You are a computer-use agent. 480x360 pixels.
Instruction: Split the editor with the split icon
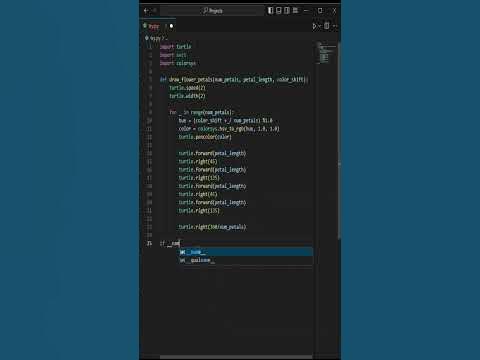[327, 26]
